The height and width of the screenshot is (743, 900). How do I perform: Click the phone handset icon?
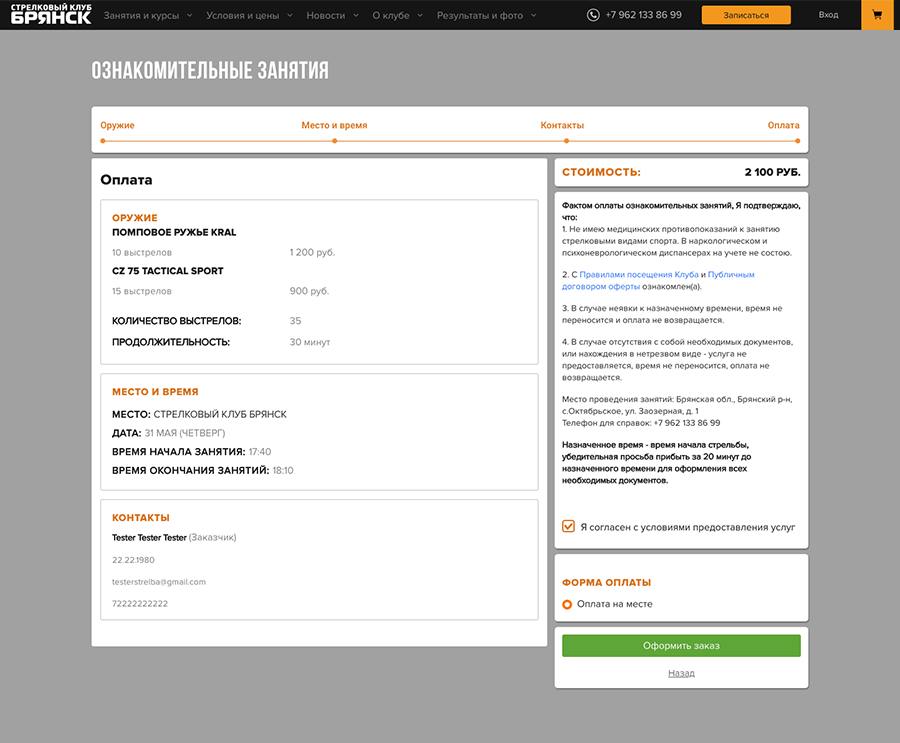(593, 15)
